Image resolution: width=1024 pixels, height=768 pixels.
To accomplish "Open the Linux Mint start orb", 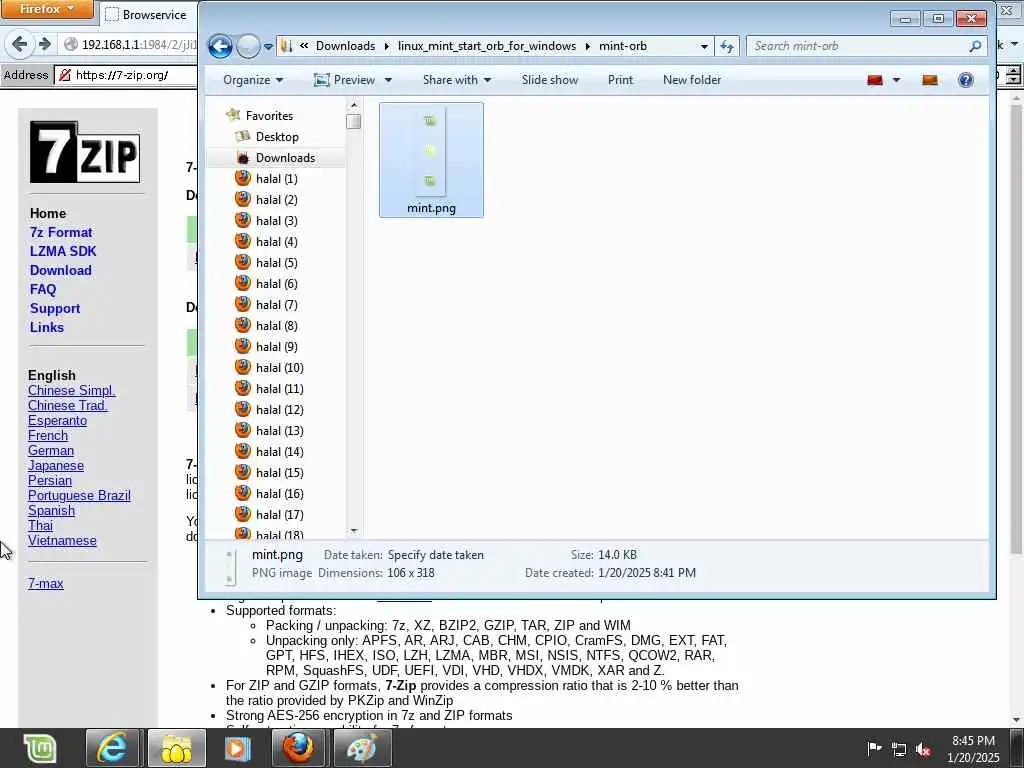I will [40, 748].
